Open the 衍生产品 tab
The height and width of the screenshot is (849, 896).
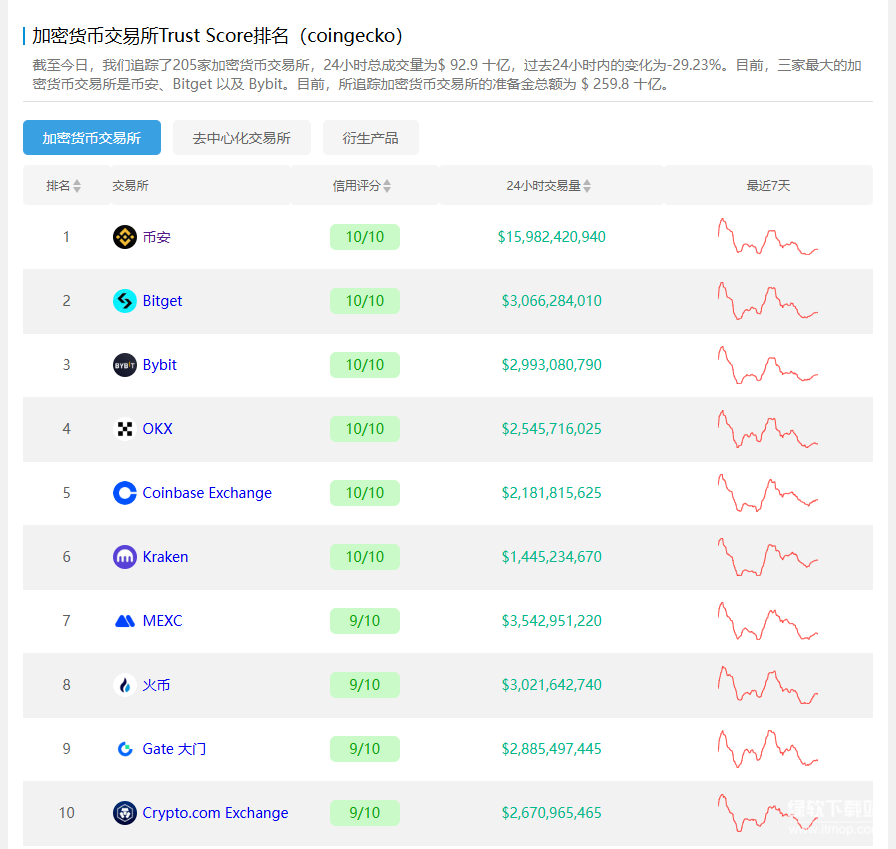coord(371,138)
